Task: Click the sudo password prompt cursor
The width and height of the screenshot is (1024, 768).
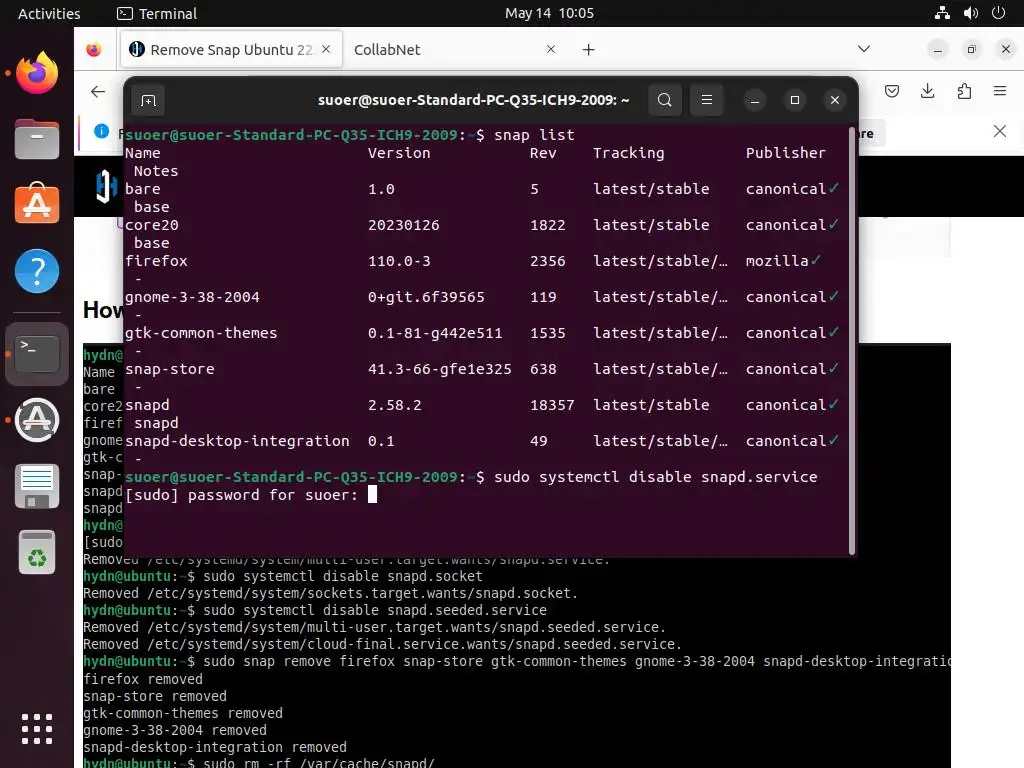Action: coord(372,494)
